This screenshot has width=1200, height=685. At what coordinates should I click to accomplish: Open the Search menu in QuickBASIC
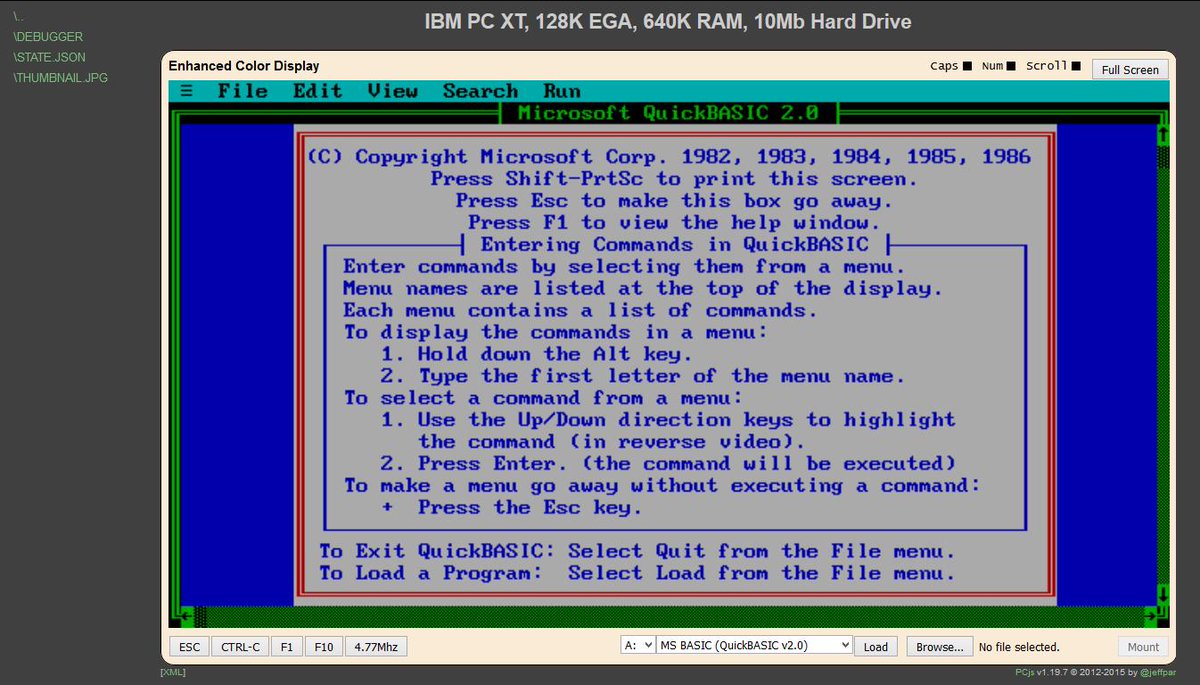(x=480, y=91)
